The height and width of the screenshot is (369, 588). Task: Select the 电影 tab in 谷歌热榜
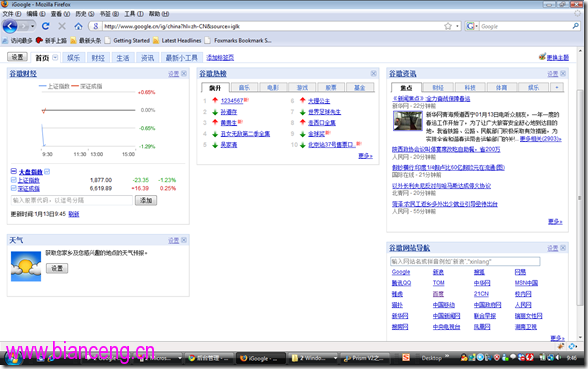point(273,87)
